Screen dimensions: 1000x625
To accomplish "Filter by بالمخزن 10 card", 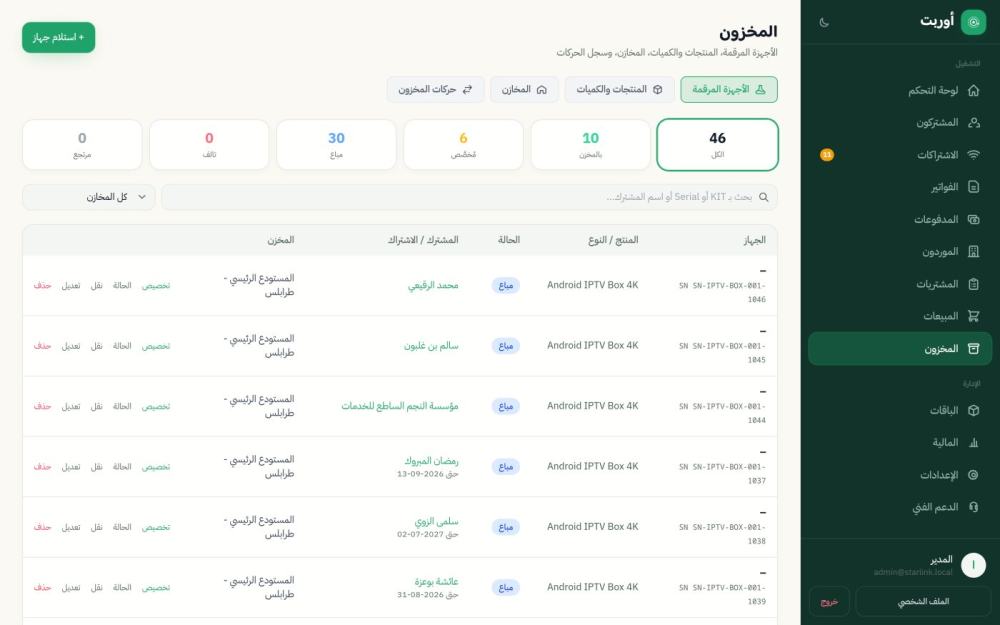I will 591,145.
